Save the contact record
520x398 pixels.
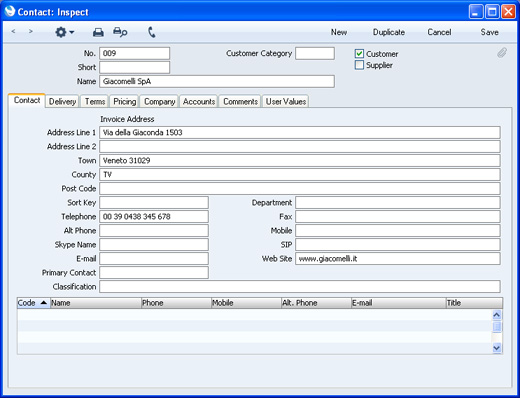click(x=489, y=32)
